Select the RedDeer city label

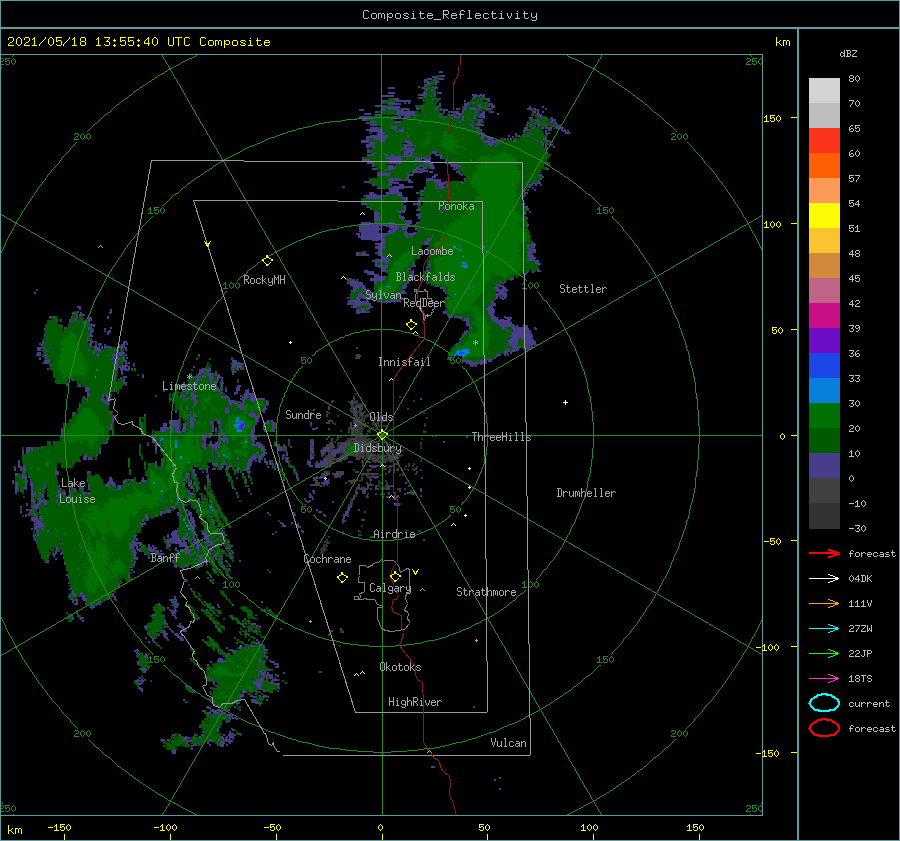click(x=424, y=303)
